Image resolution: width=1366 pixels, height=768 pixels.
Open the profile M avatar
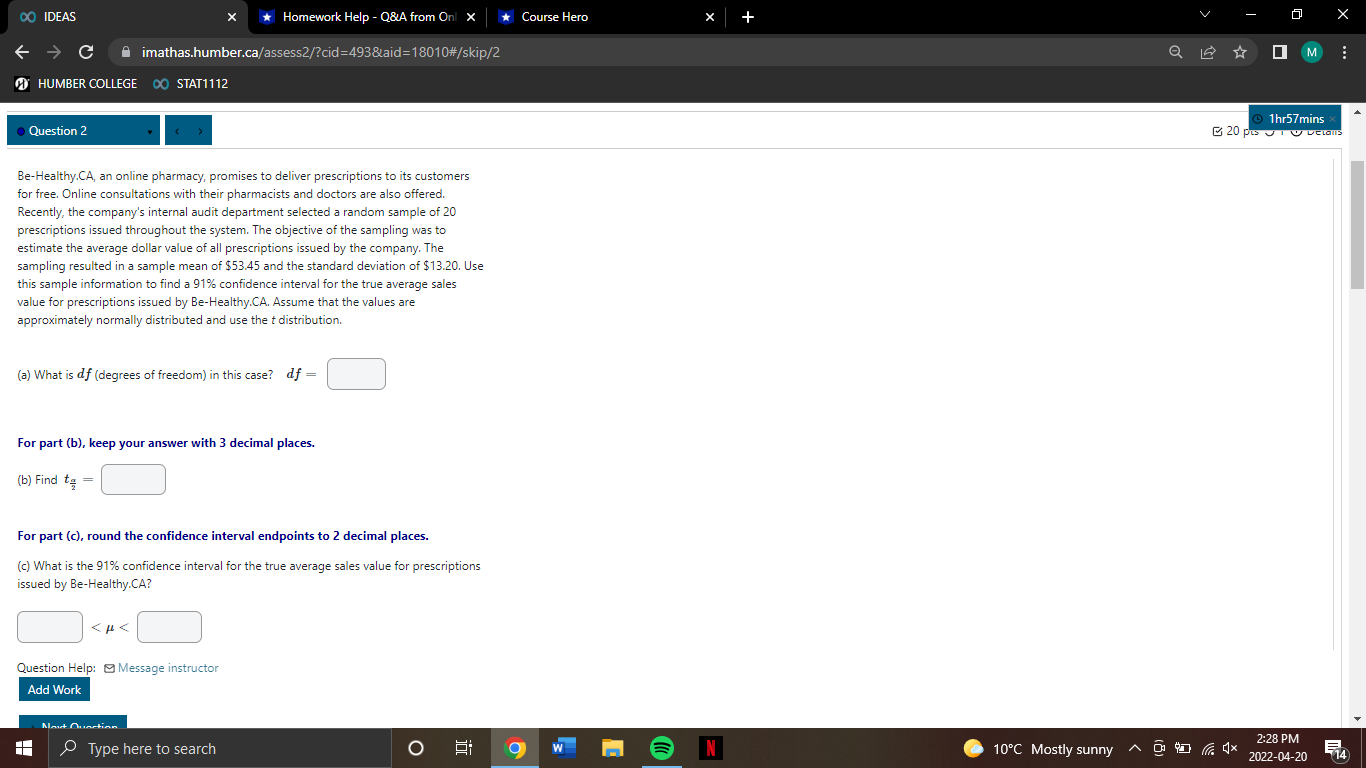[x=1312, y=52]
